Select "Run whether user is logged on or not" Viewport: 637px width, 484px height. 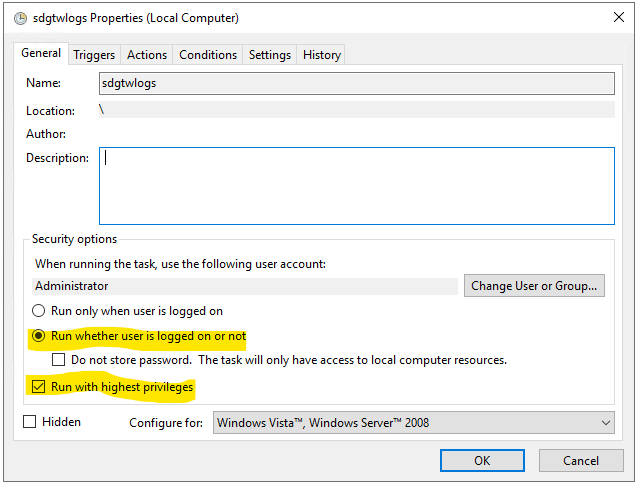coord(41,336)
